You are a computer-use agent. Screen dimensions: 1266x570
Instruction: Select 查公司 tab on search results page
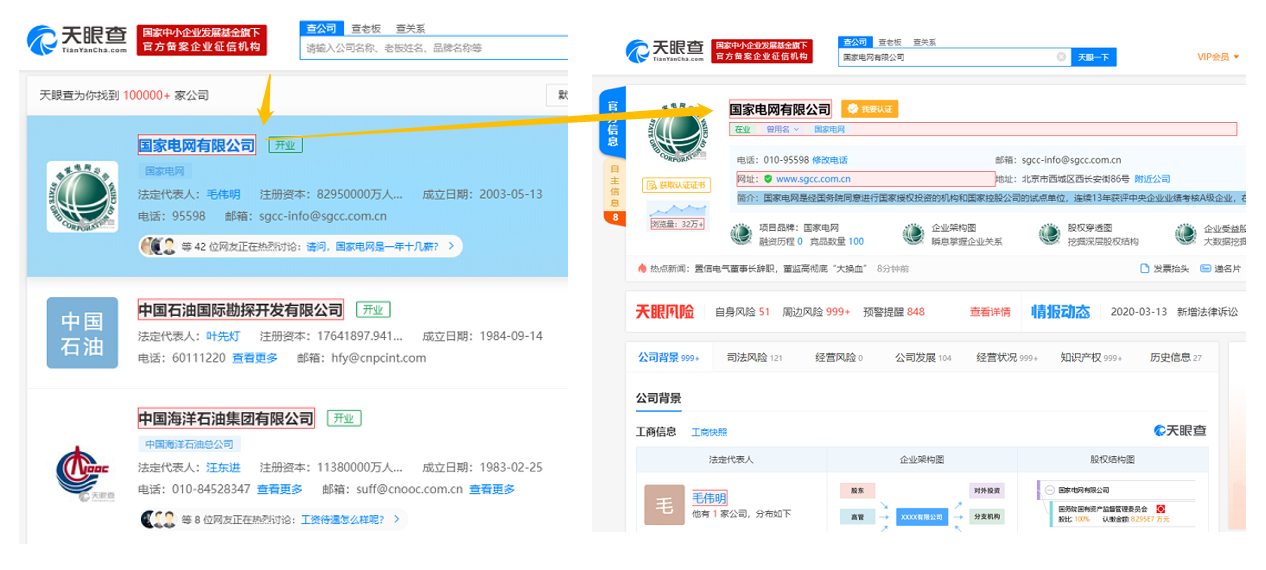point(322,29)
